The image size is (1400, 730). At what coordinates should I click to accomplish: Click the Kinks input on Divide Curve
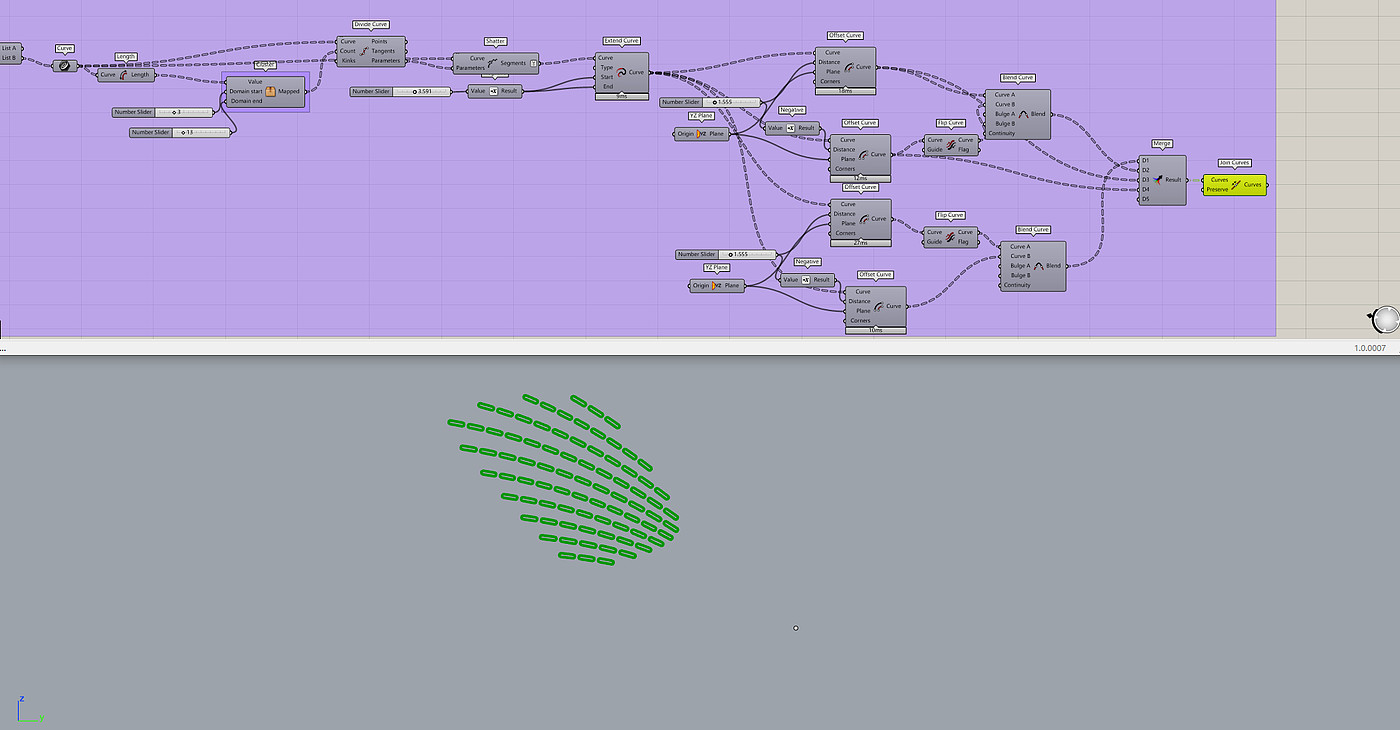347,61
